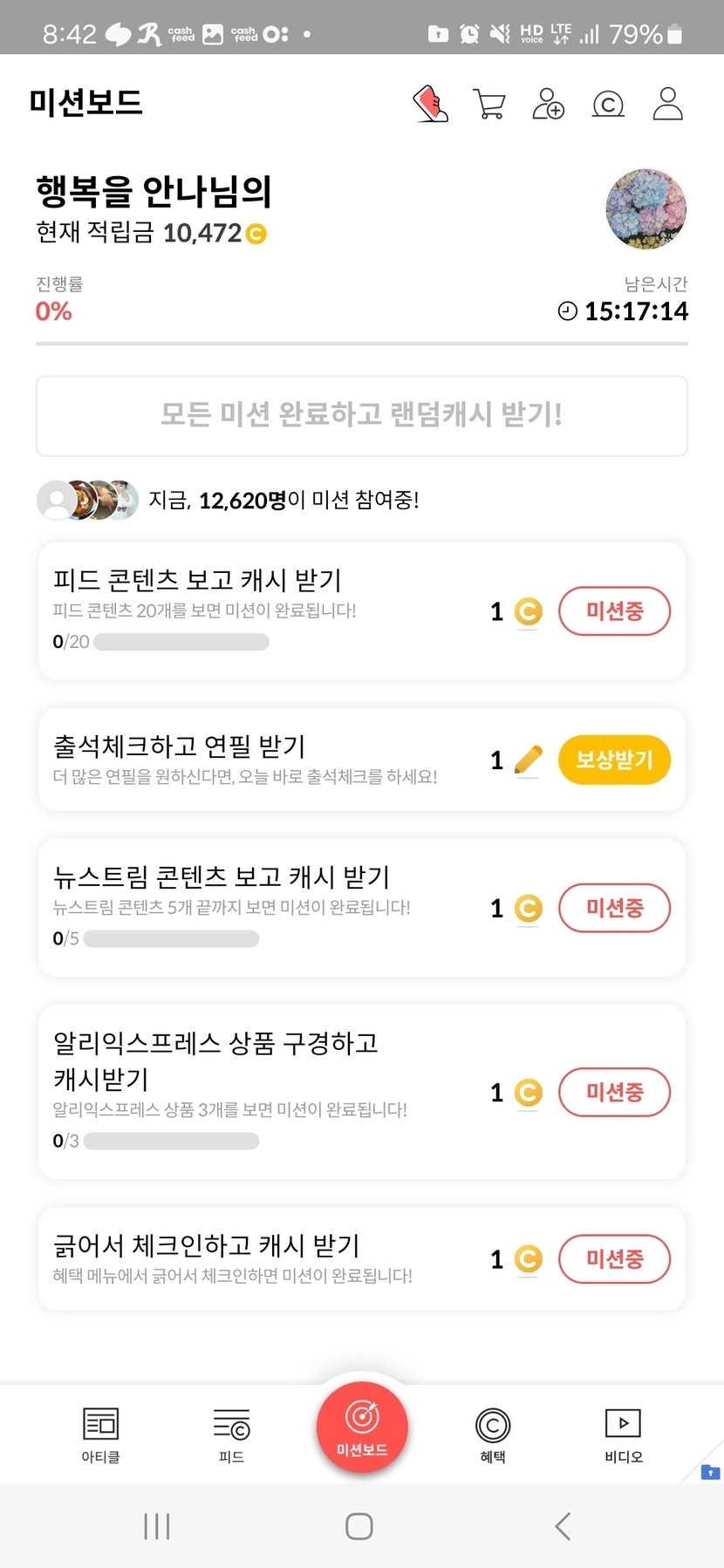Tap the hydrangea profile picture
The height and width of the screenshot is (1568, 724).
[645, 209]
